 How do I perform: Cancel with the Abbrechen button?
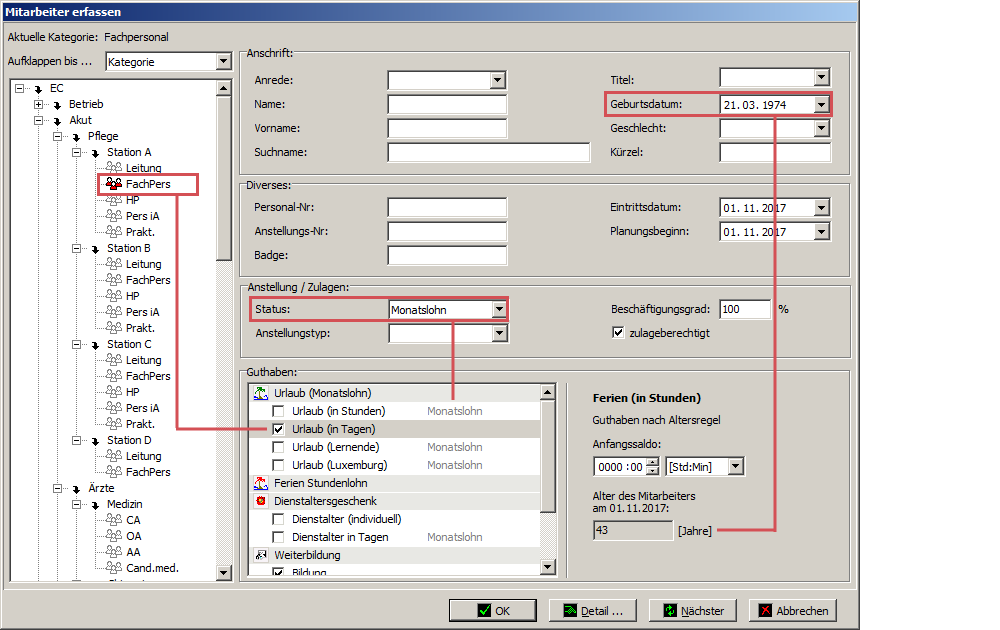point(793,610)
